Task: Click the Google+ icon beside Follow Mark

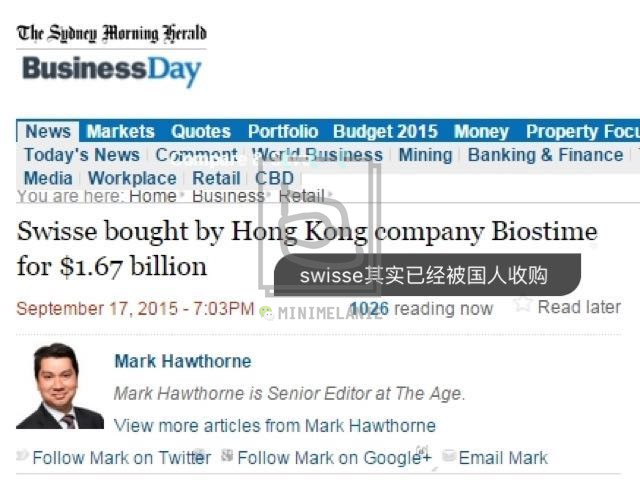Action: (x=227, y=455)
